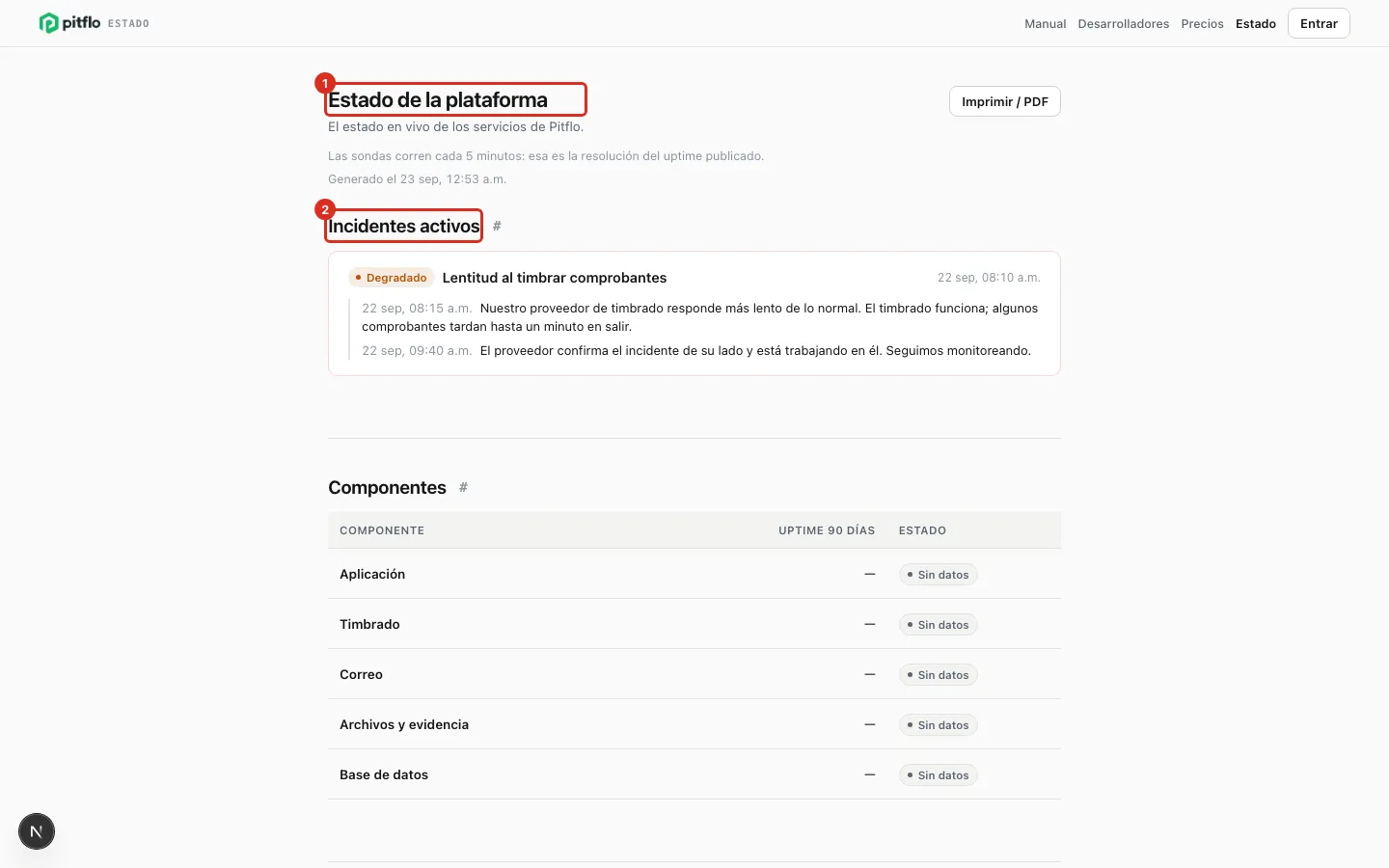Click the anchor hash beside Incidentes activos
This screenshot has height=868, width=1389.
(x=497, y=226)
